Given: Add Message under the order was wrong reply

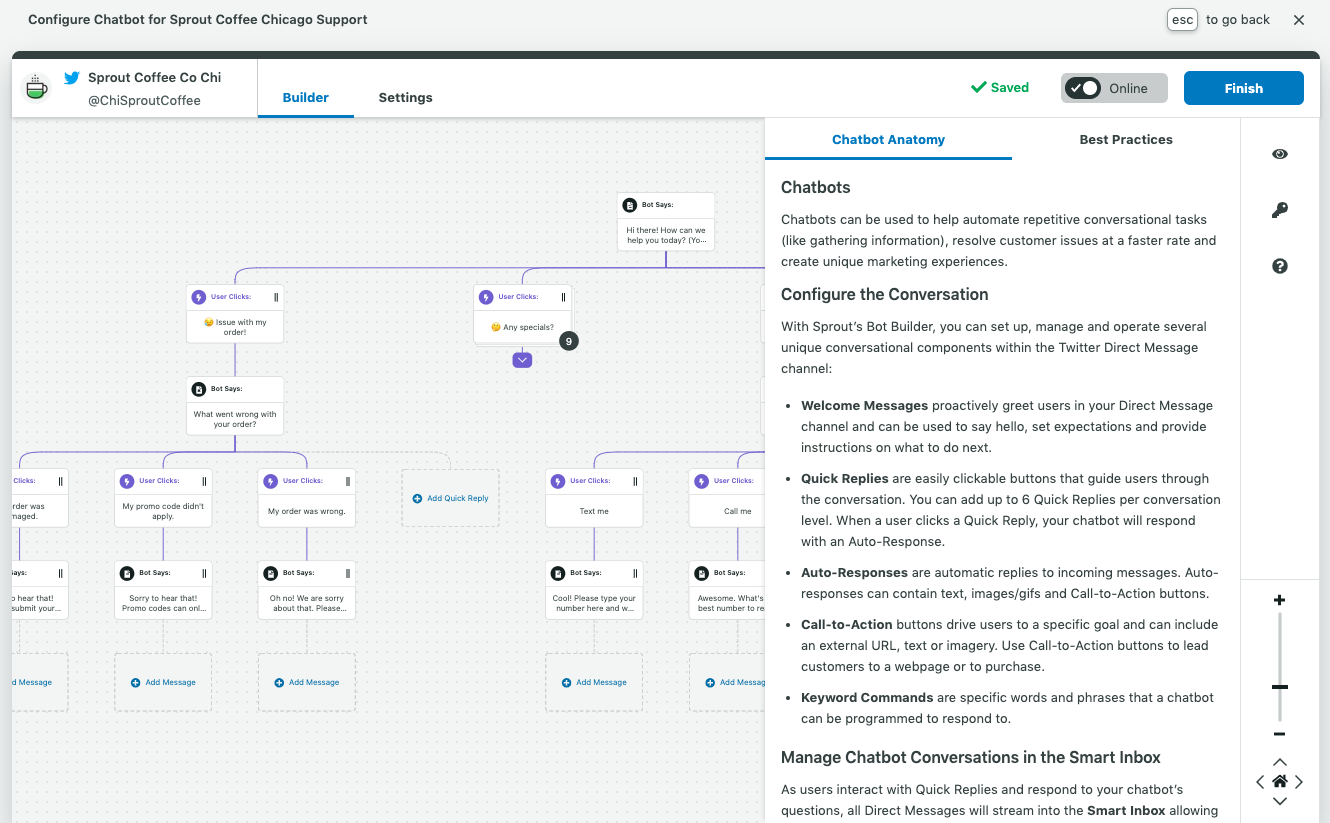Looking at the screenshot, I should (x=307, y=682).
